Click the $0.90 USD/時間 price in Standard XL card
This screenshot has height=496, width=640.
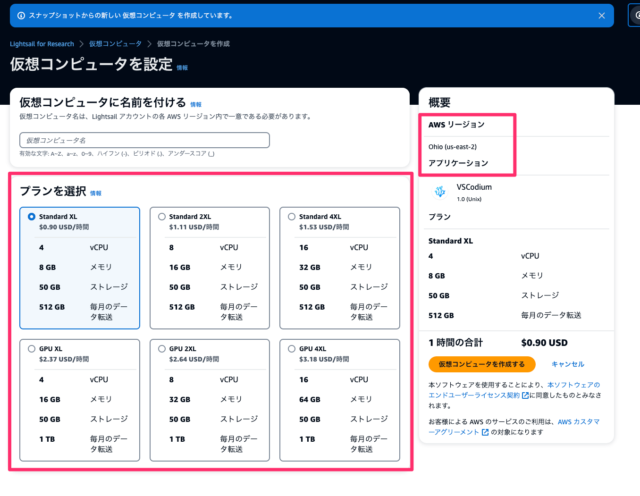pos(64,227)
